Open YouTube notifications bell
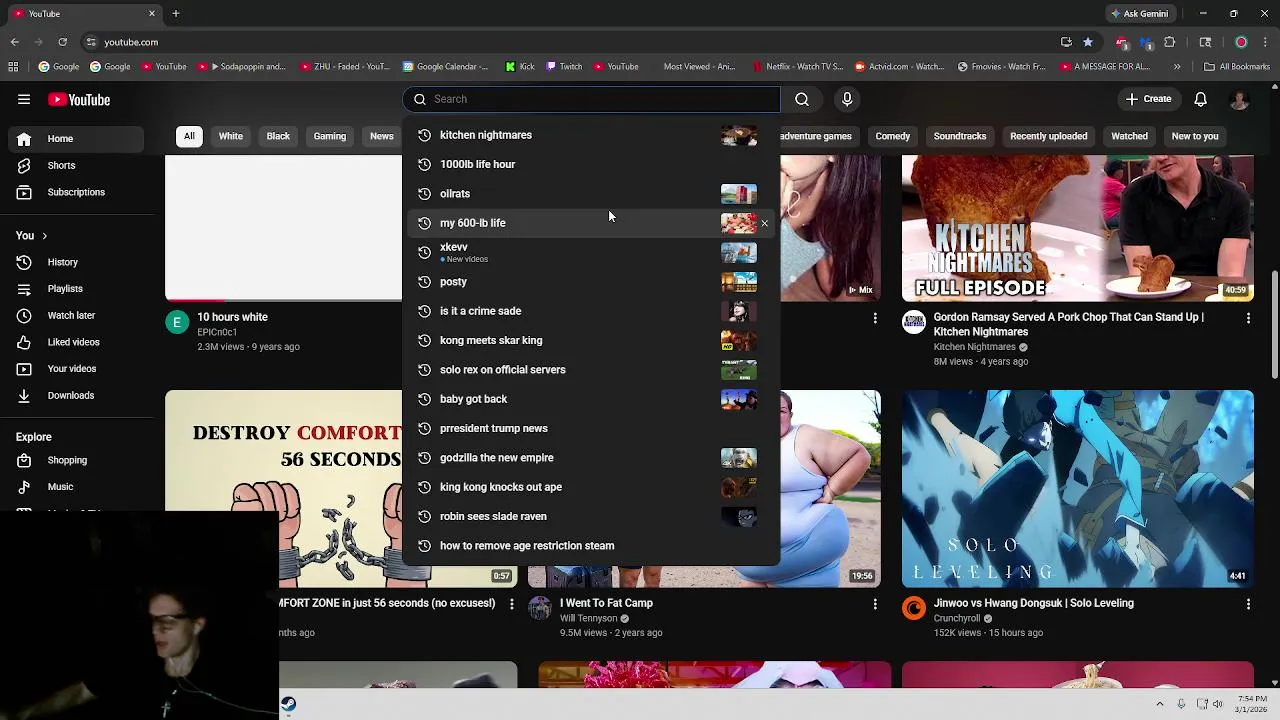 tap(1200, 99)
